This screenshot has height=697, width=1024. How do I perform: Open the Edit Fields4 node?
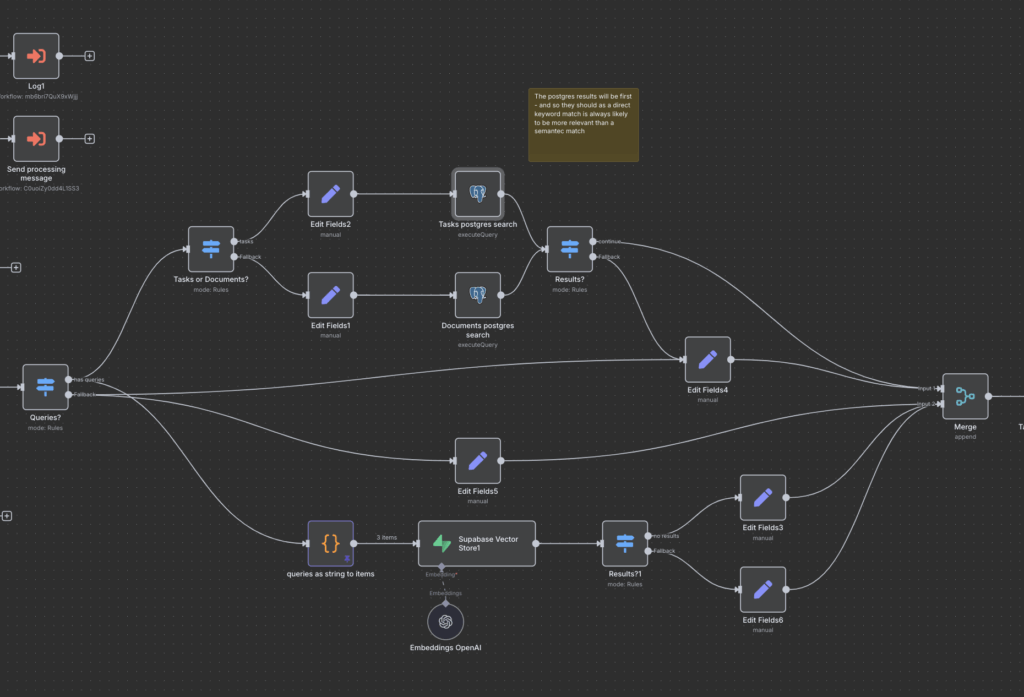point(707,359)
